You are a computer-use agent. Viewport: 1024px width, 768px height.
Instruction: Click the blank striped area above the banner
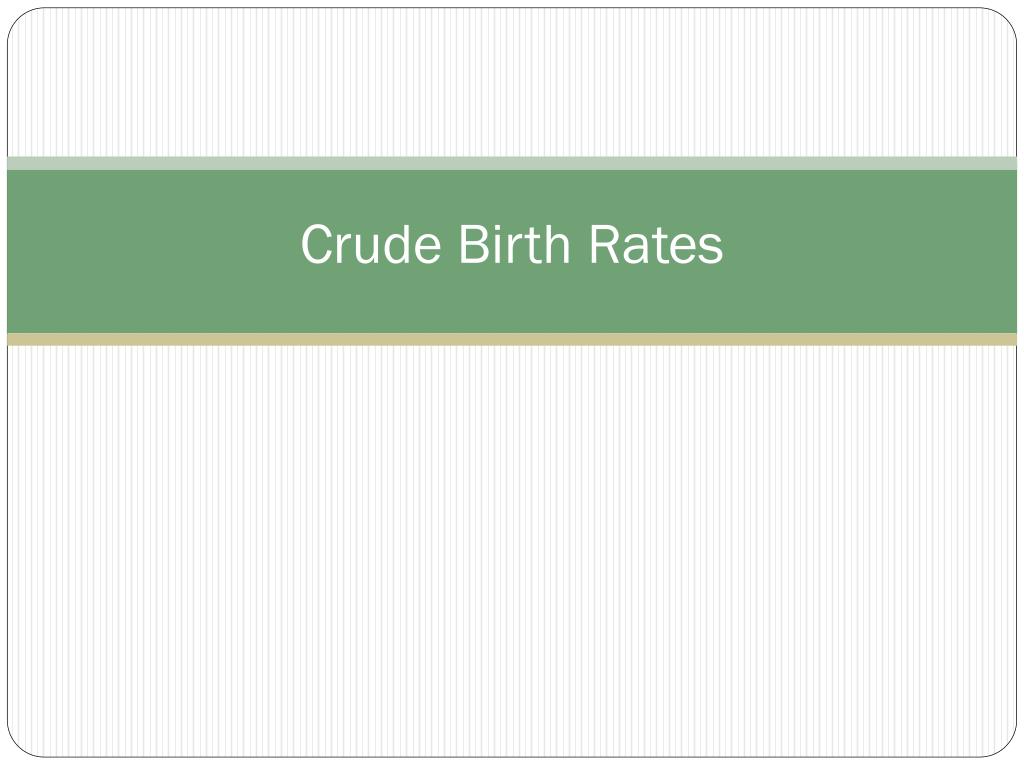pyautogui.click(x=512, y=82)
